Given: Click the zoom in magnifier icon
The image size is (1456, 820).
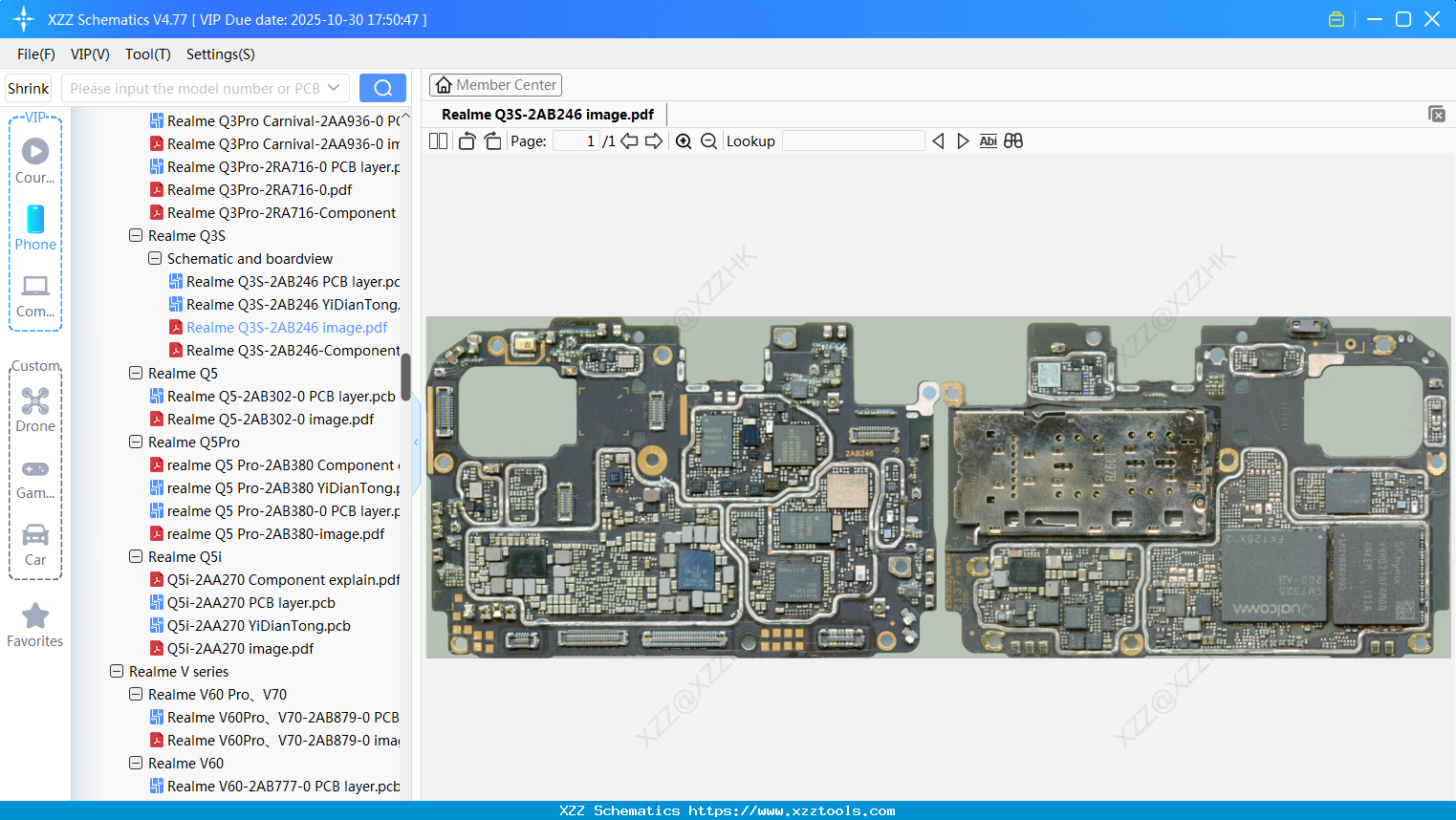Looking at the screenshot, I should 684,141.
